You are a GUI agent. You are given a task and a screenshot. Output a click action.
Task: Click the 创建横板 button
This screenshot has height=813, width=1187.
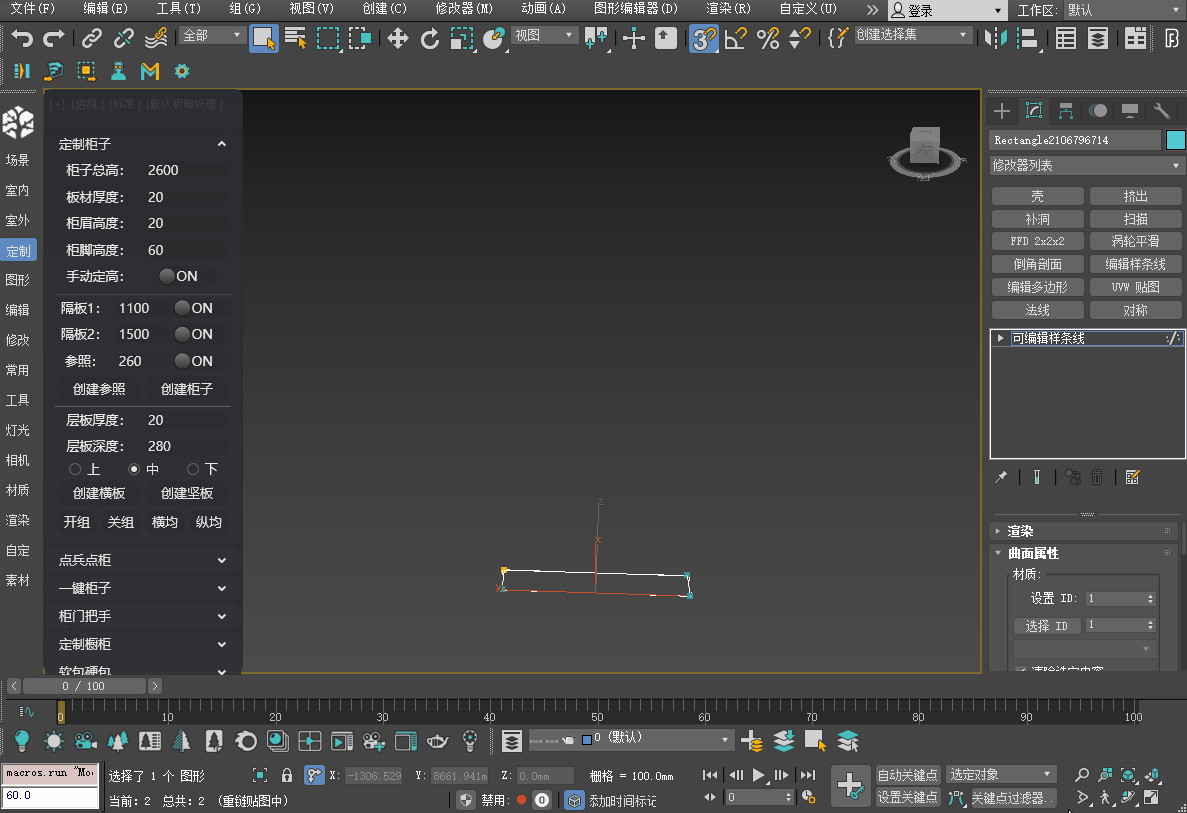99,494
